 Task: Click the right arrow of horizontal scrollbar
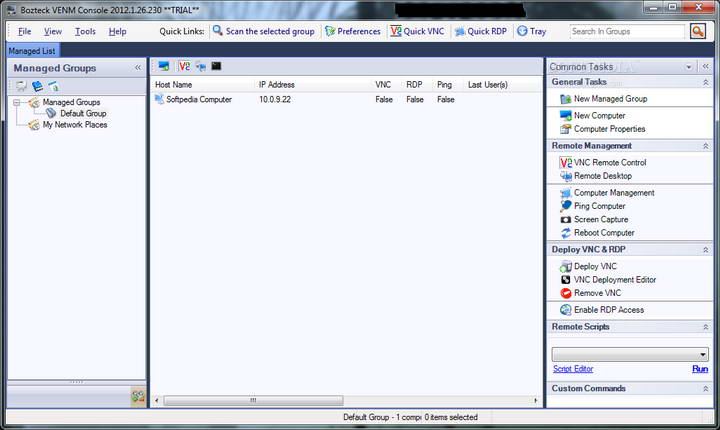tap(535, 401)
